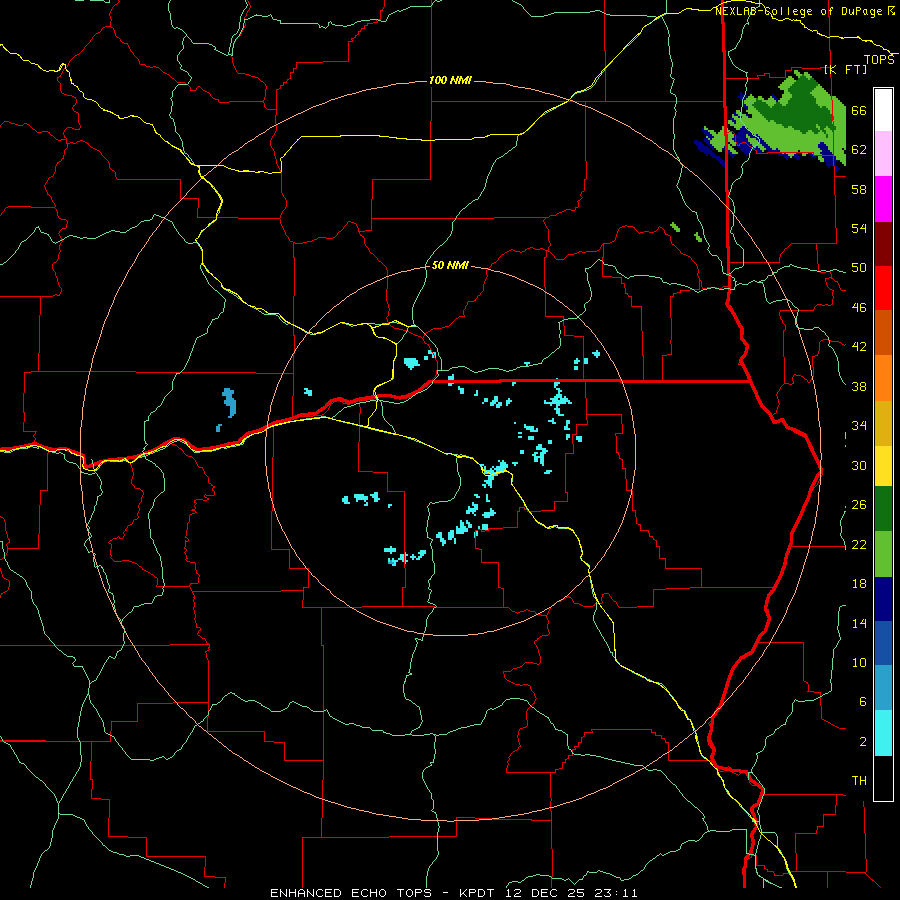Pick the cyan swatch beside 2
The image size is (900, 900).
point(883,733)
